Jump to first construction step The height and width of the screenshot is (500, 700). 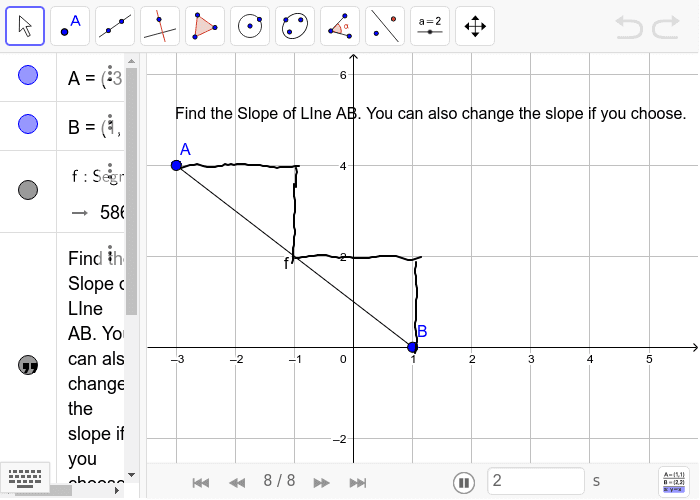pos(200,483)
